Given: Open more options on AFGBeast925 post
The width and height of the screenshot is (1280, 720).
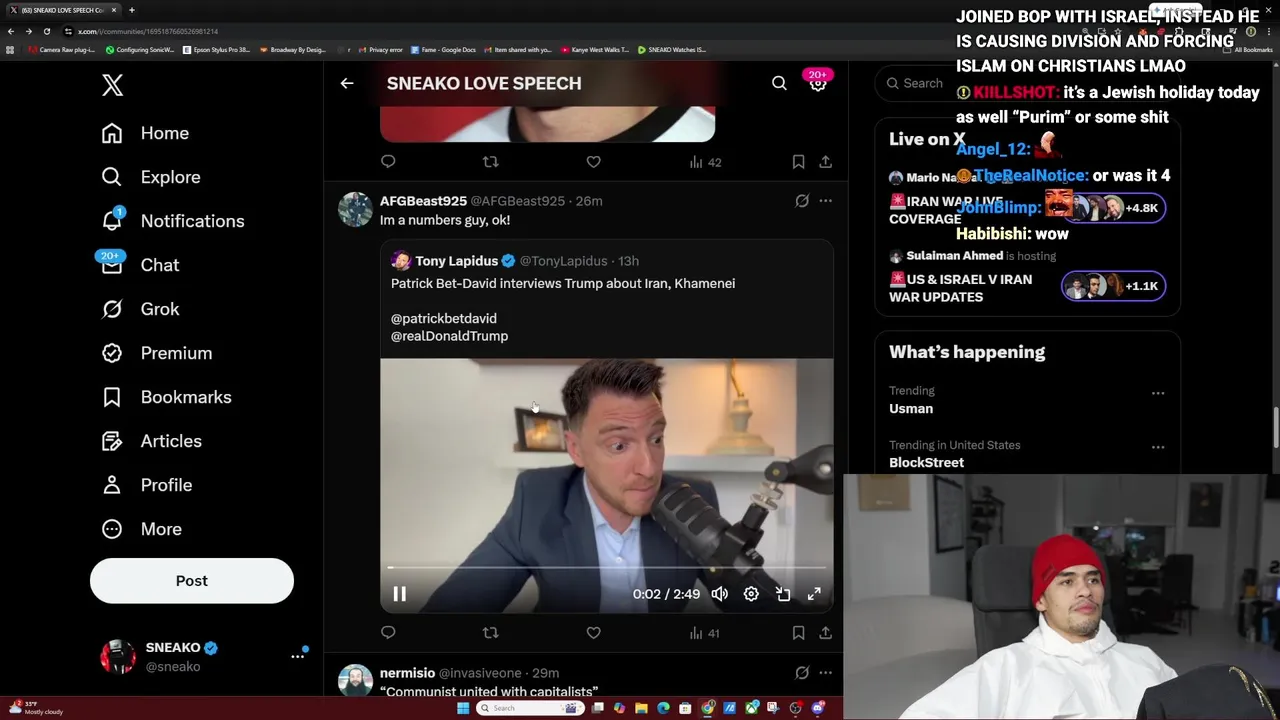Looking at the screenshot, I should coord(825,201).
